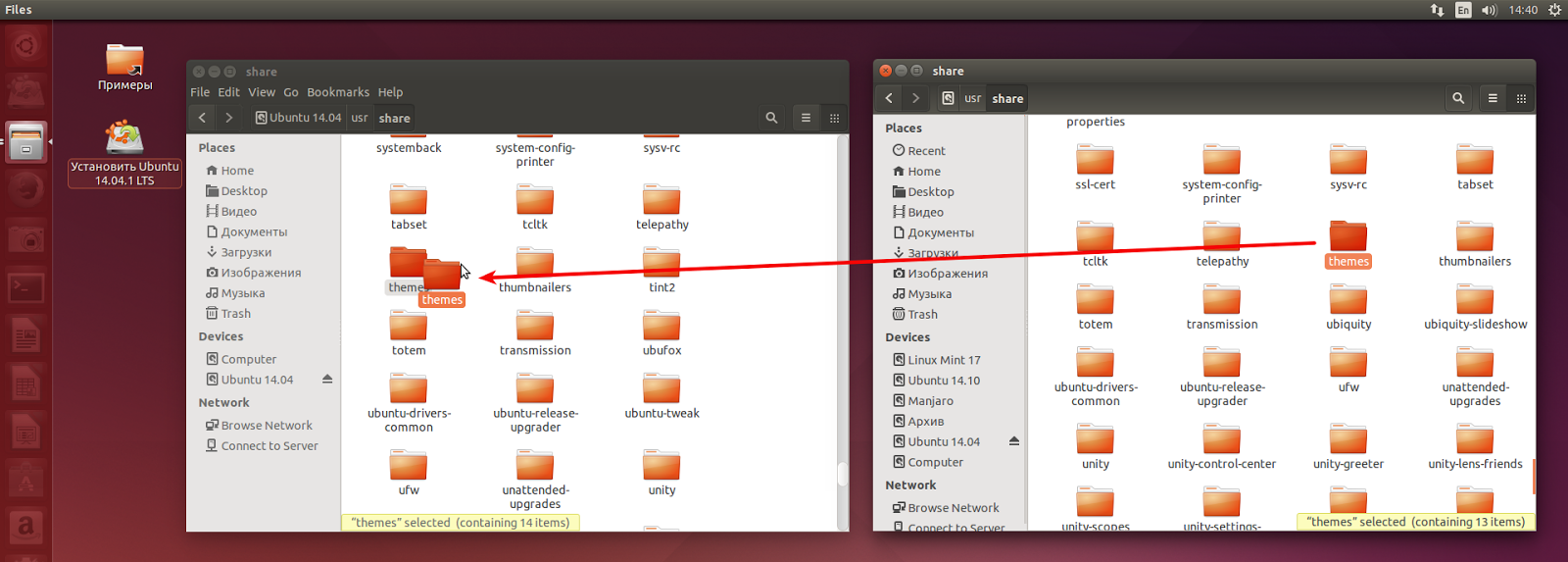This screenshot has height=562, width=1568.
Task: Open the keyboard layout 'En' indicator
Action: click(1463, 10)
